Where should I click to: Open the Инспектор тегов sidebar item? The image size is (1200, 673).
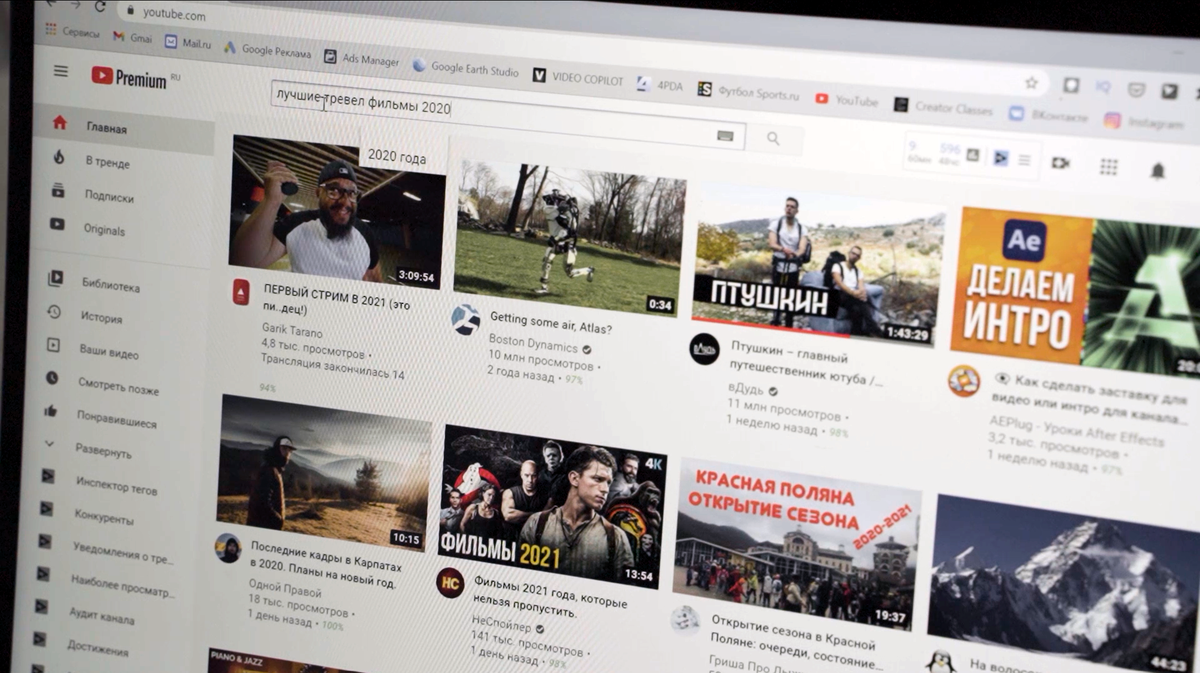click(98, 485)
